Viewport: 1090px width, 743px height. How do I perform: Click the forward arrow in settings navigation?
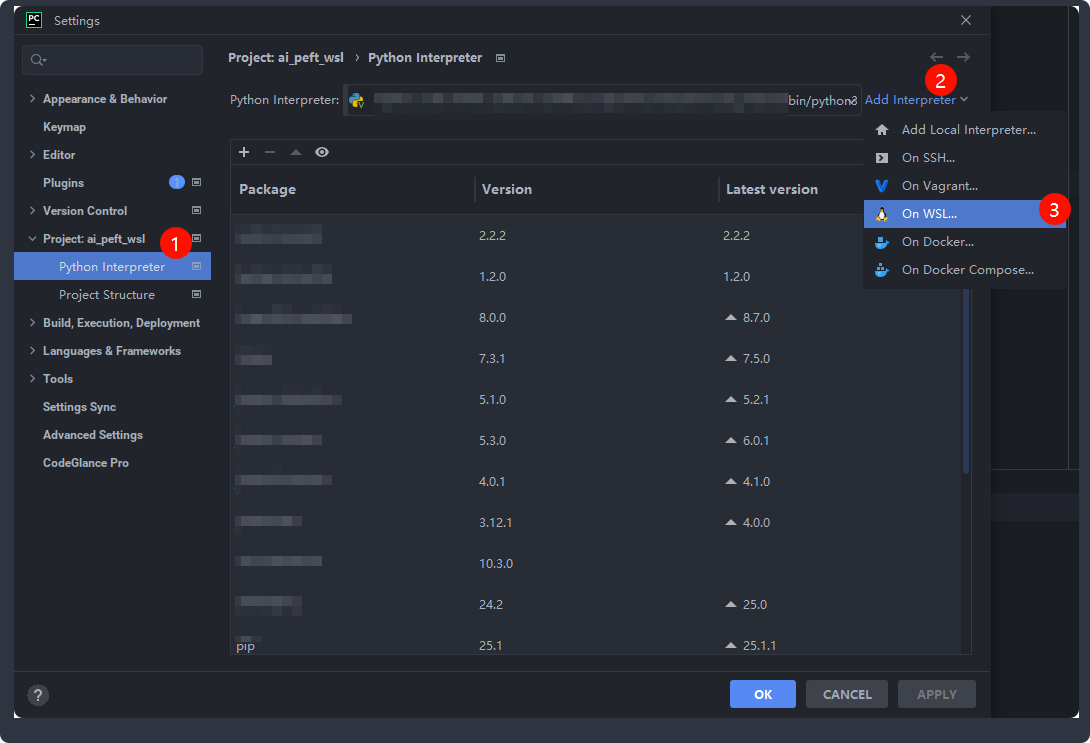tap(963, 57)
